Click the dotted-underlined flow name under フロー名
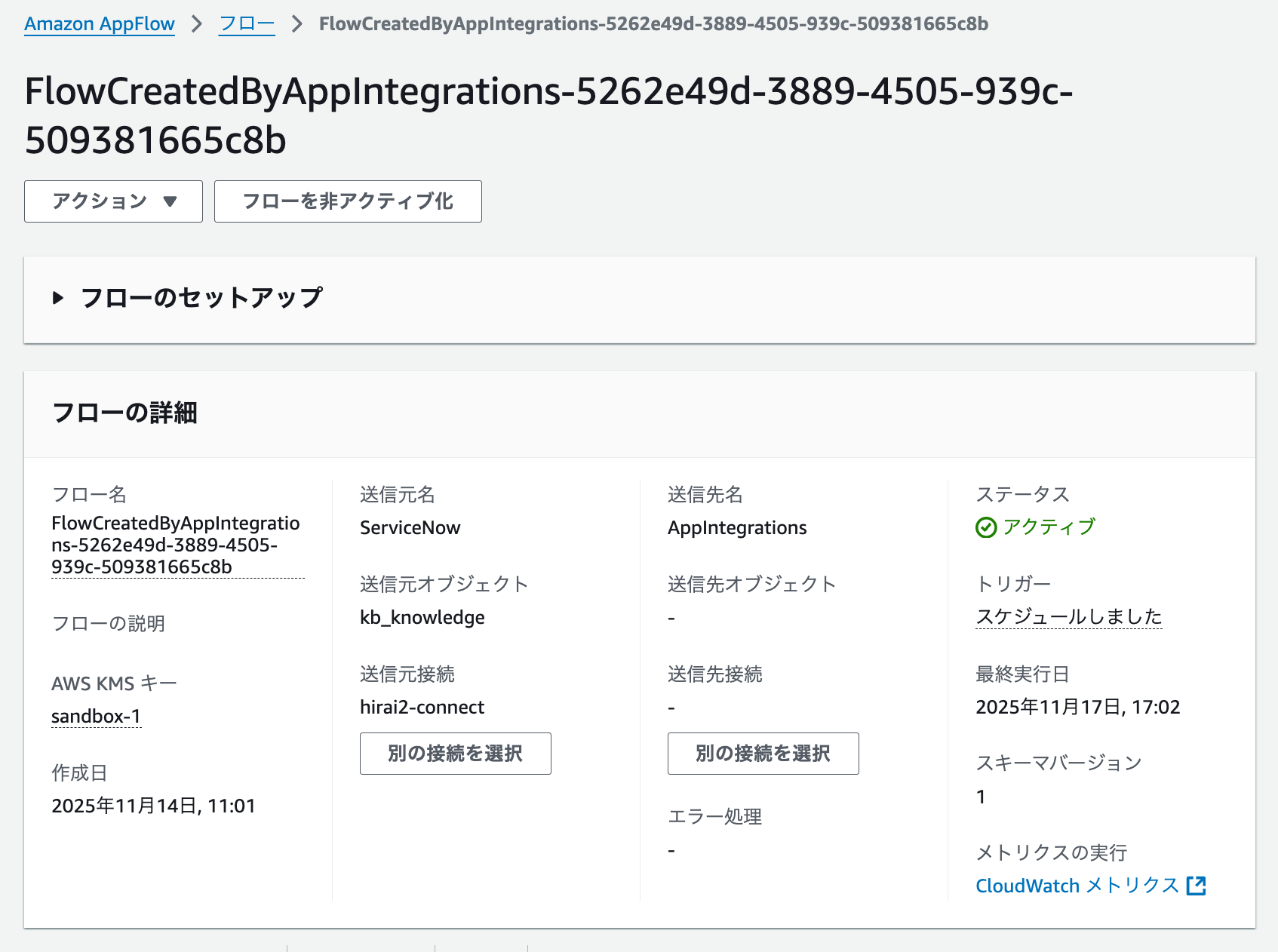The width and height of the screenshot is (1278, 952). 177,544
